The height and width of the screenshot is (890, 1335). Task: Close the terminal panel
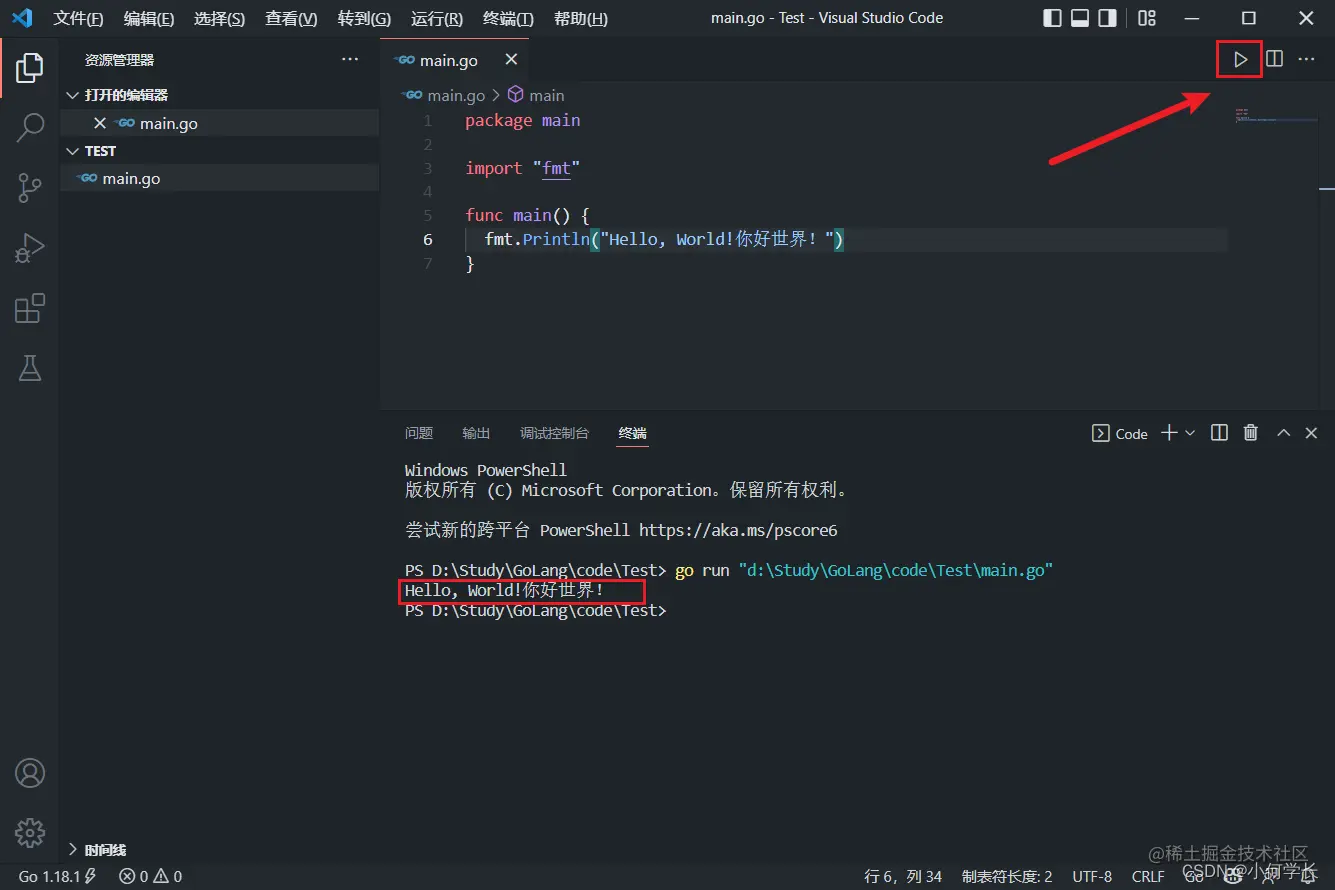(1311, 433)
